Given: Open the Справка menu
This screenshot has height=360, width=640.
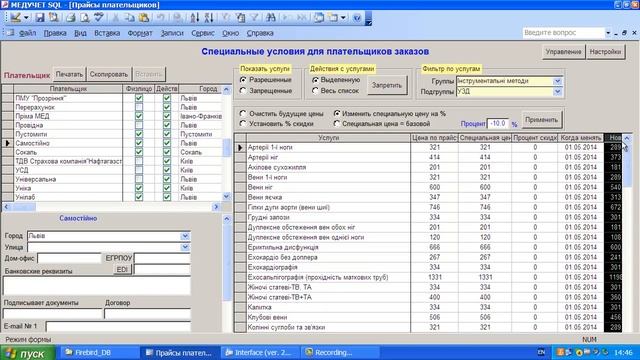Looking at the screenshot, I should [260, 33].
